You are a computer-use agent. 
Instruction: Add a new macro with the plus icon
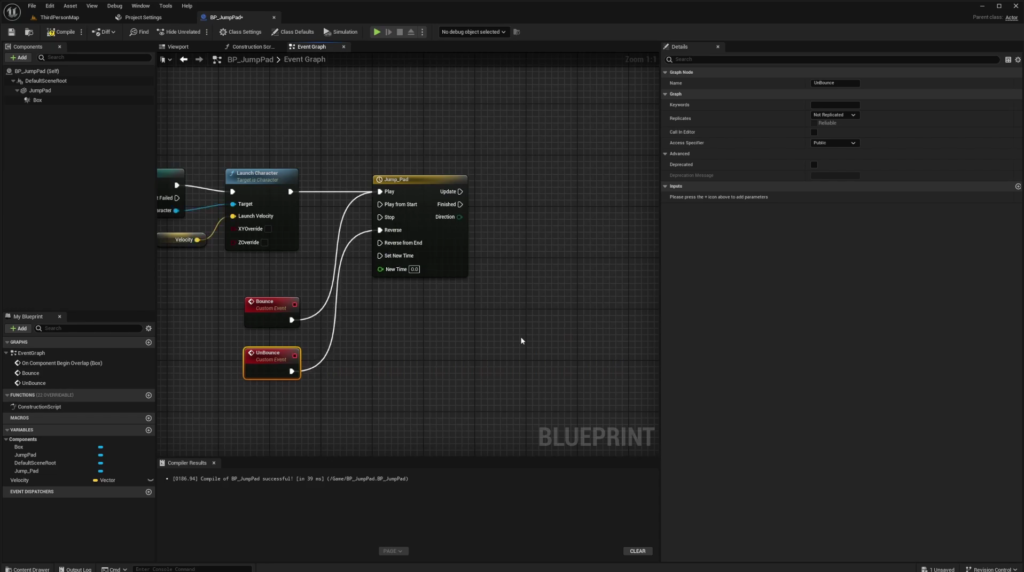tap(148, 418)
